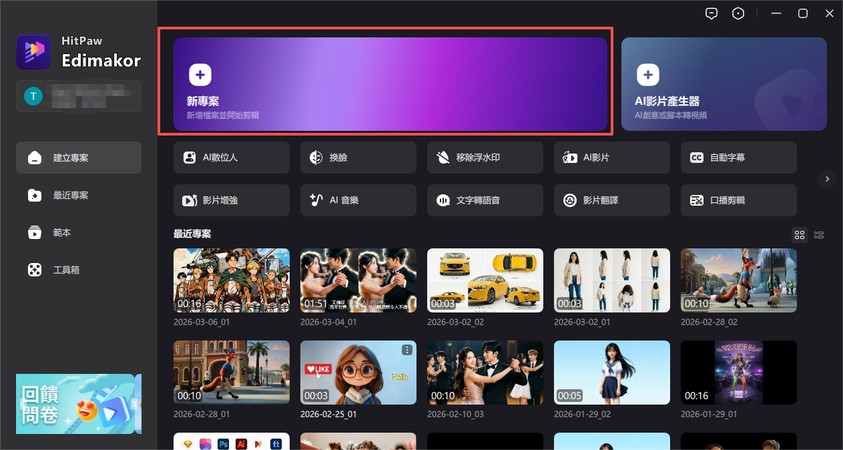This screenshot has height=450, width=843.
Task: Open the feedback message icon in title bar
Action: [711, 13]
